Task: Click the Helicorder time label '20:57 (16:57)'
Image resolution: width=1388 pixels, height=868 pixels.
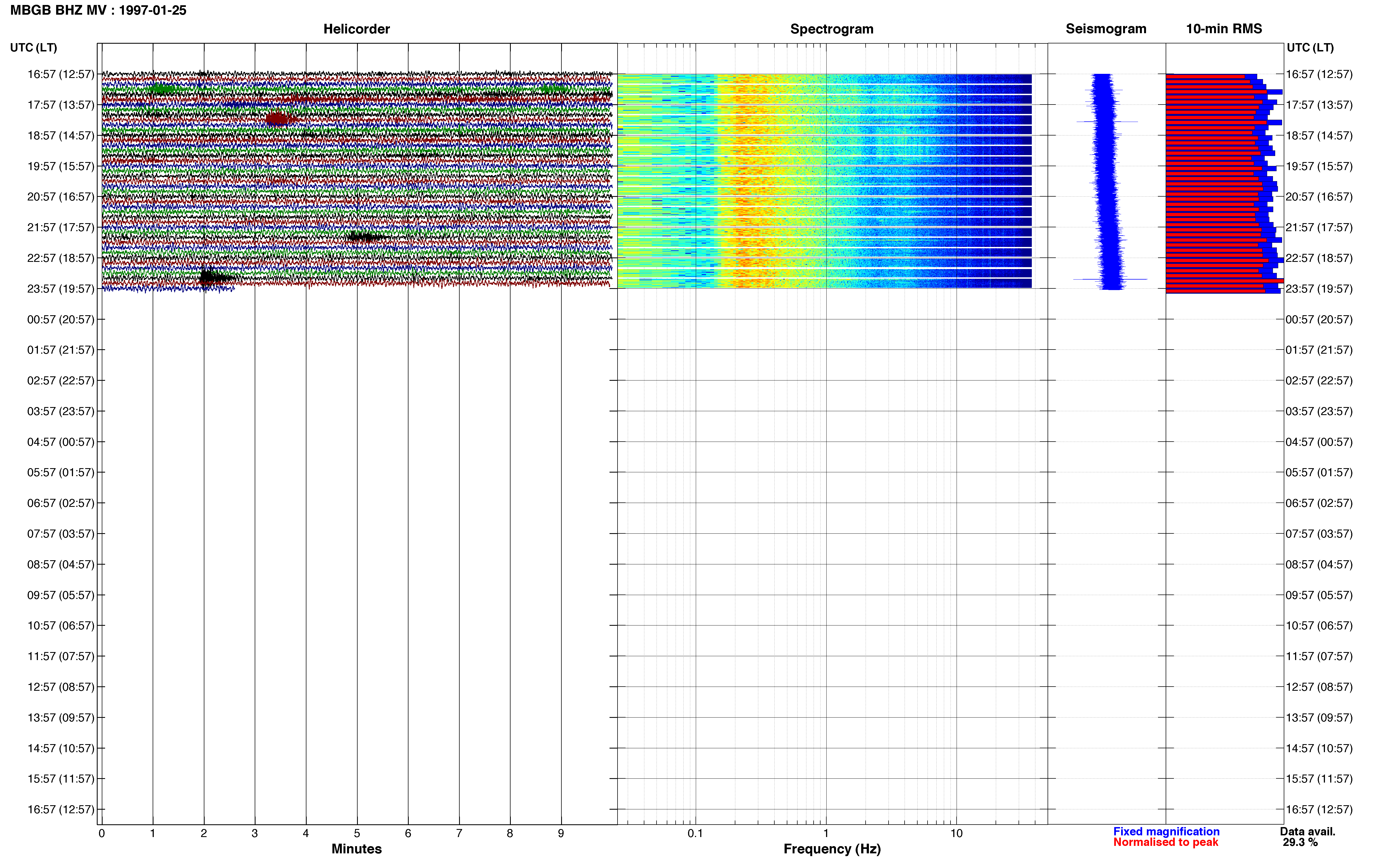Action: point(60,196)
